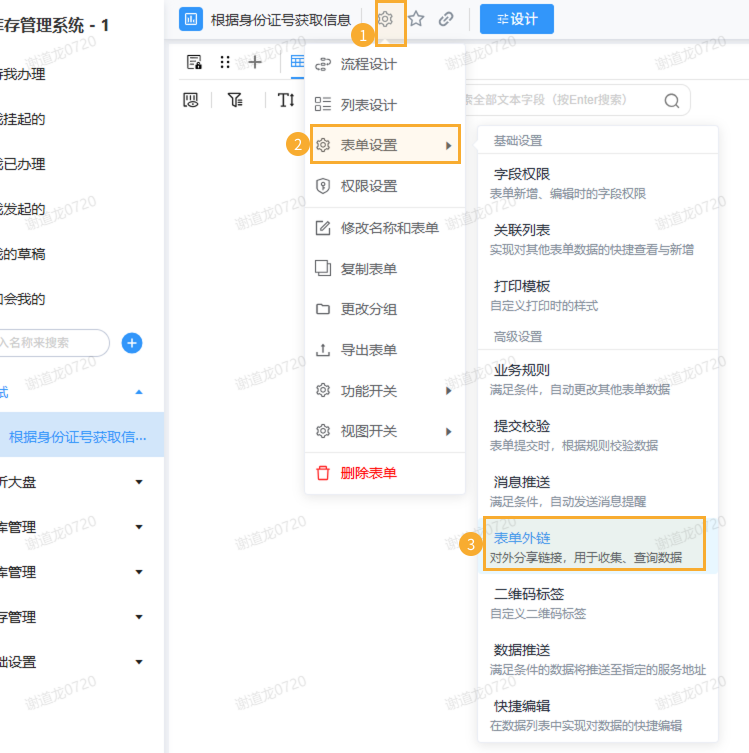Open 已办理 sidebar entry

(x=23, y=164)
